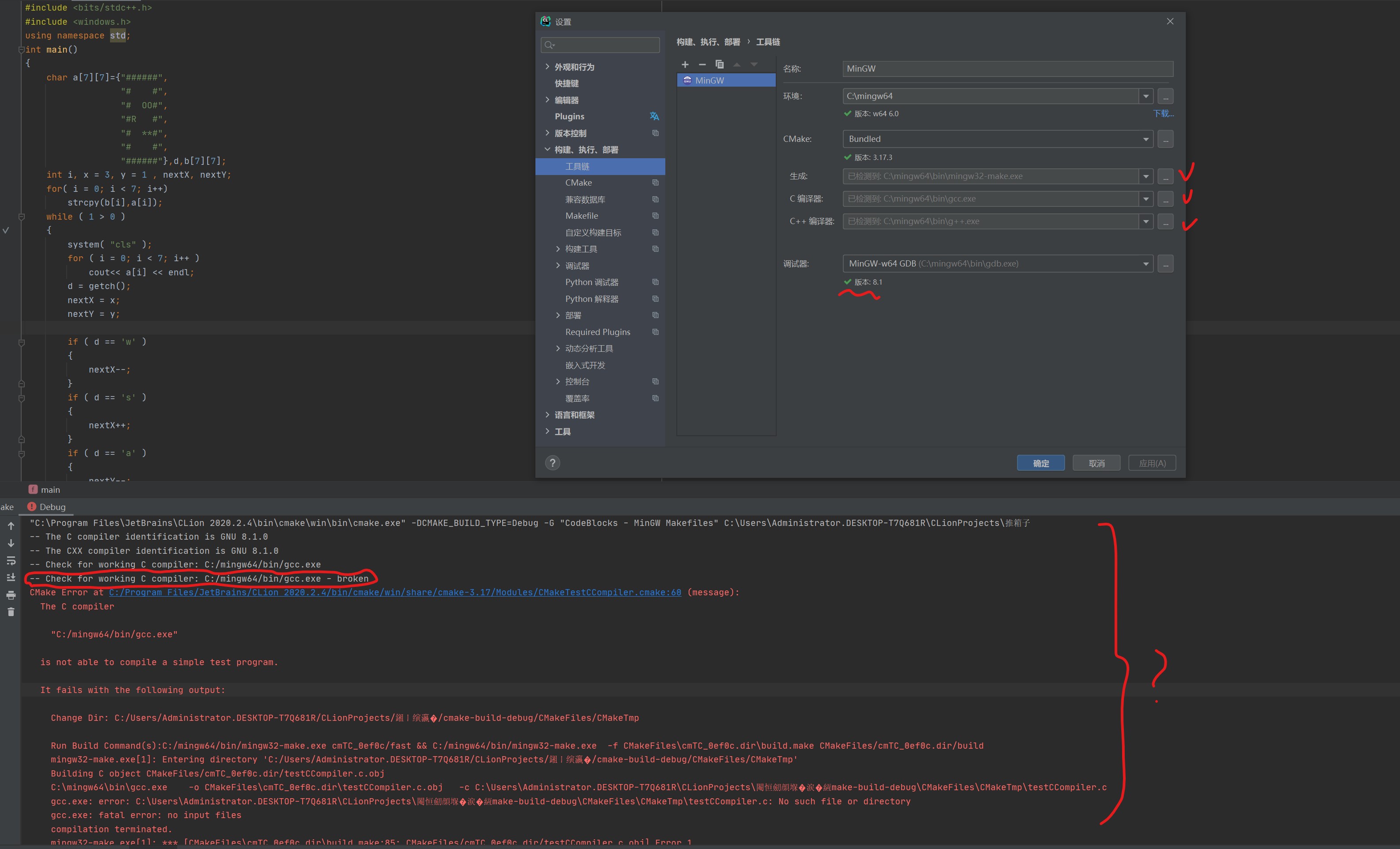Viewport: 1400px width, 849px height.
Task: Toggle soft-wrap icon in Debug output
Action: (x=11, y=561)
